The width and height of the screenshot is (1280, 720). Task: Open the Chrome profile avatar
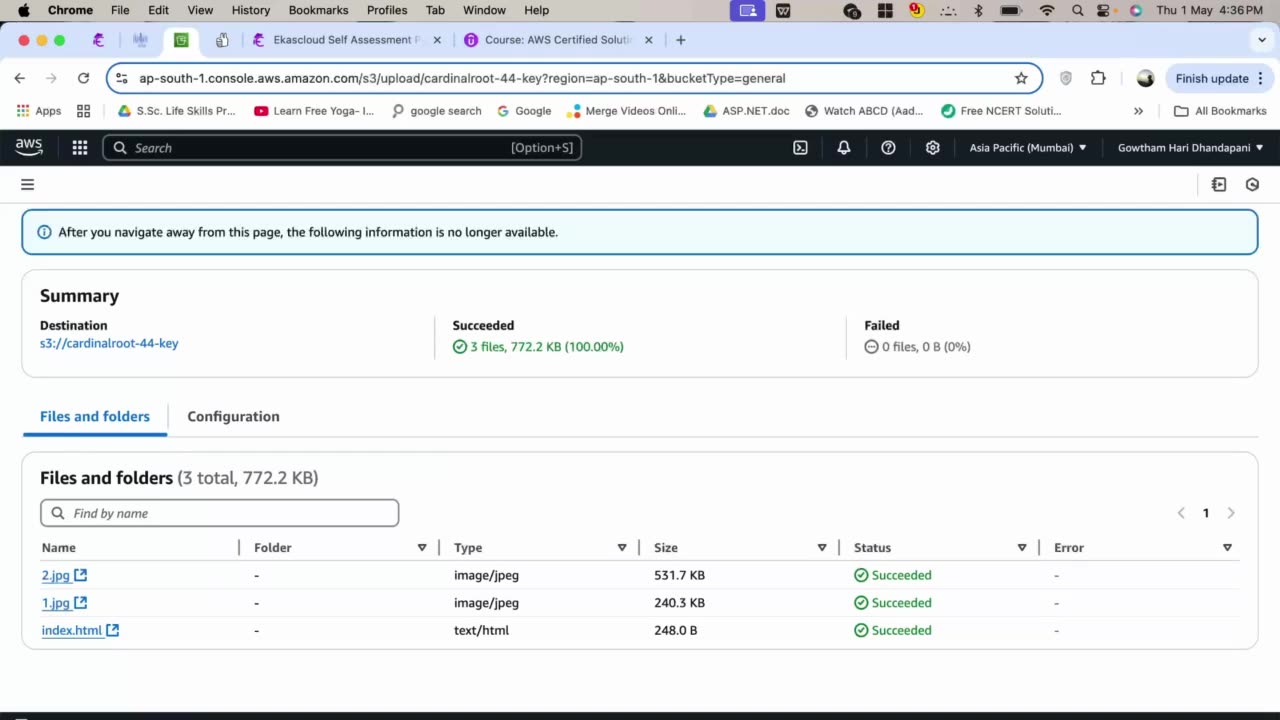point(1145,78)
